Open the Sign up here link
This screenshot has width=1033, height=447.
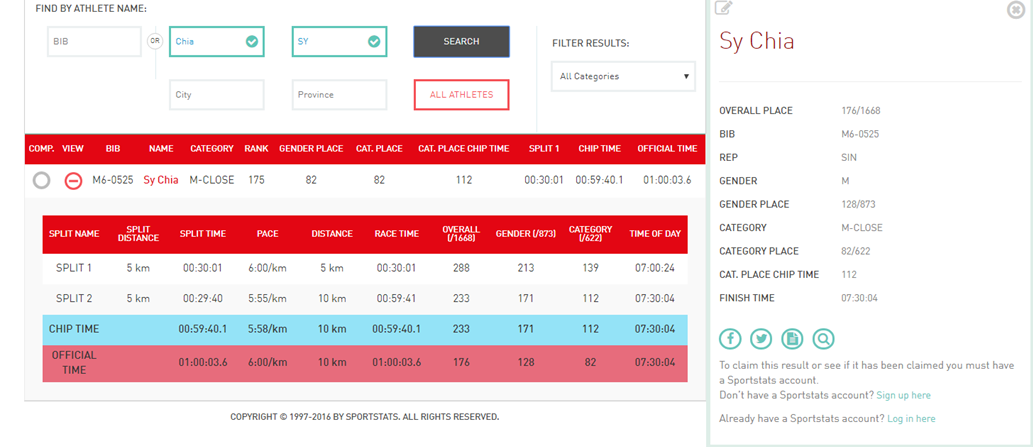click(x=903, y=395)
